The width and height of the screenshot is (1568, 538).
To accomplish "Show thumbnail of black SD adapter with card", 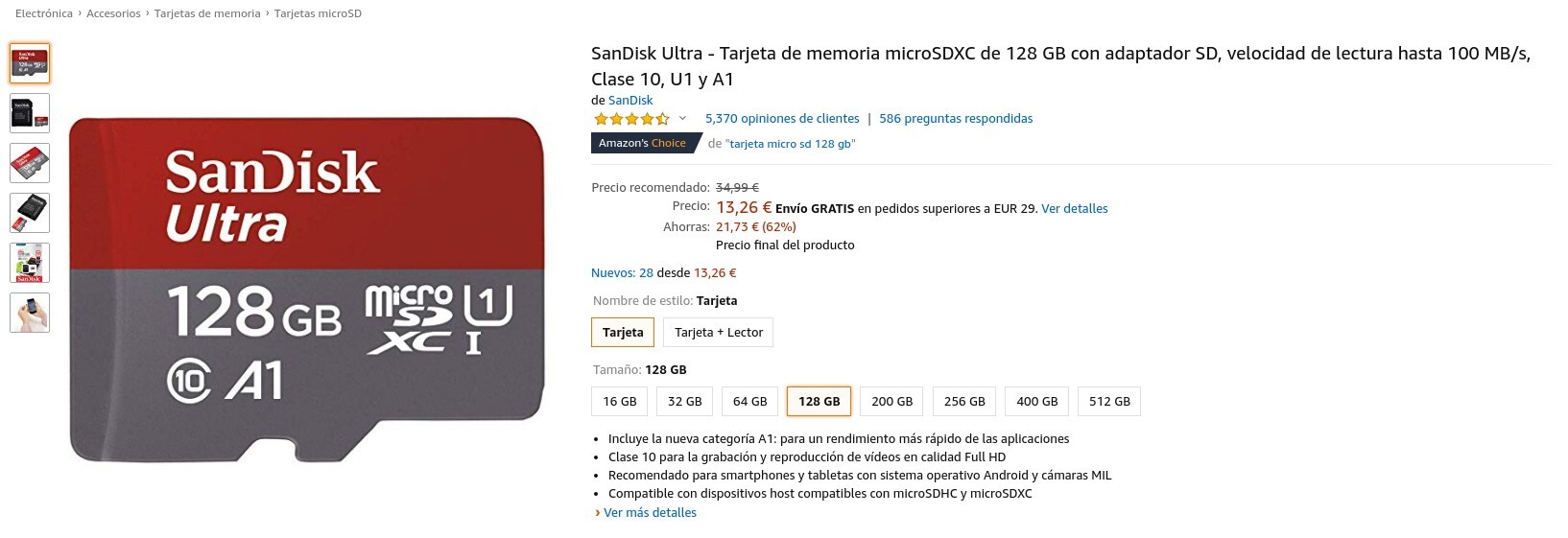I will coord(30,113).
